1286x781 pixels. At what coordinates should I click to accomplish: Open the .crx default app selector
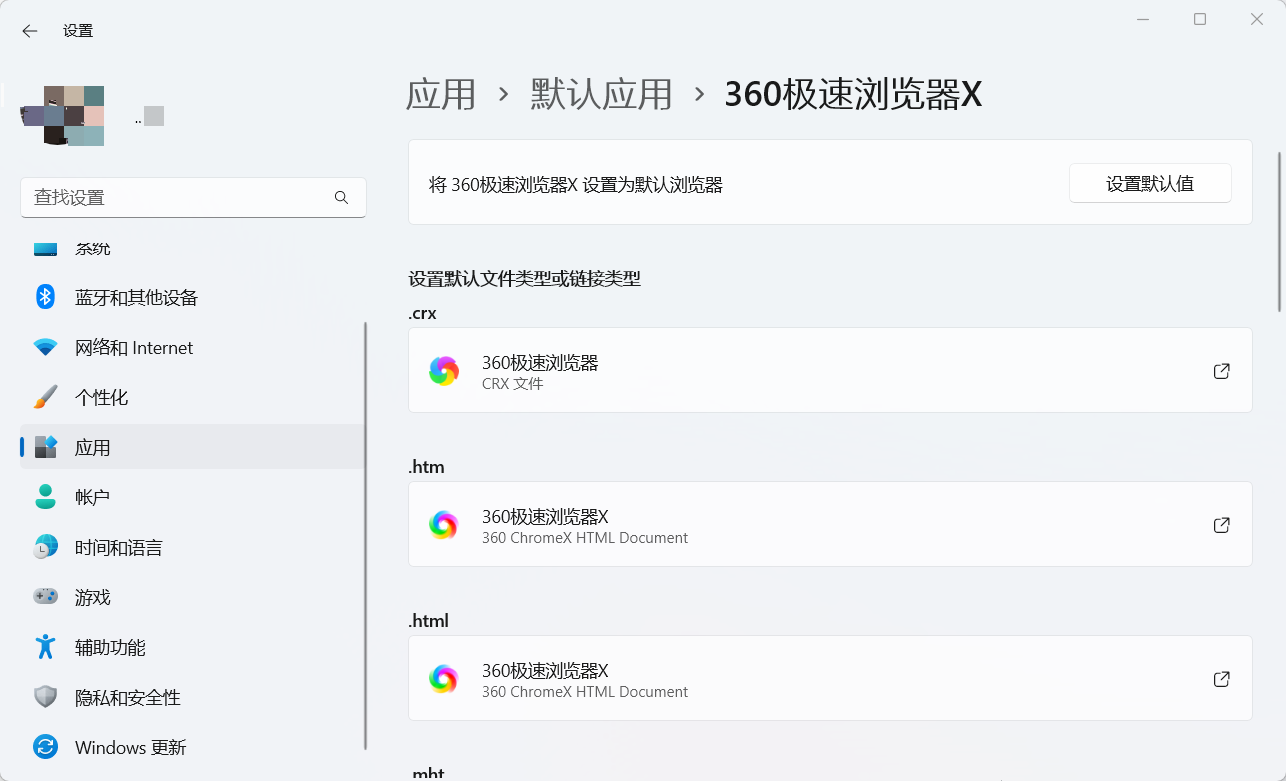tap(830, 370)
